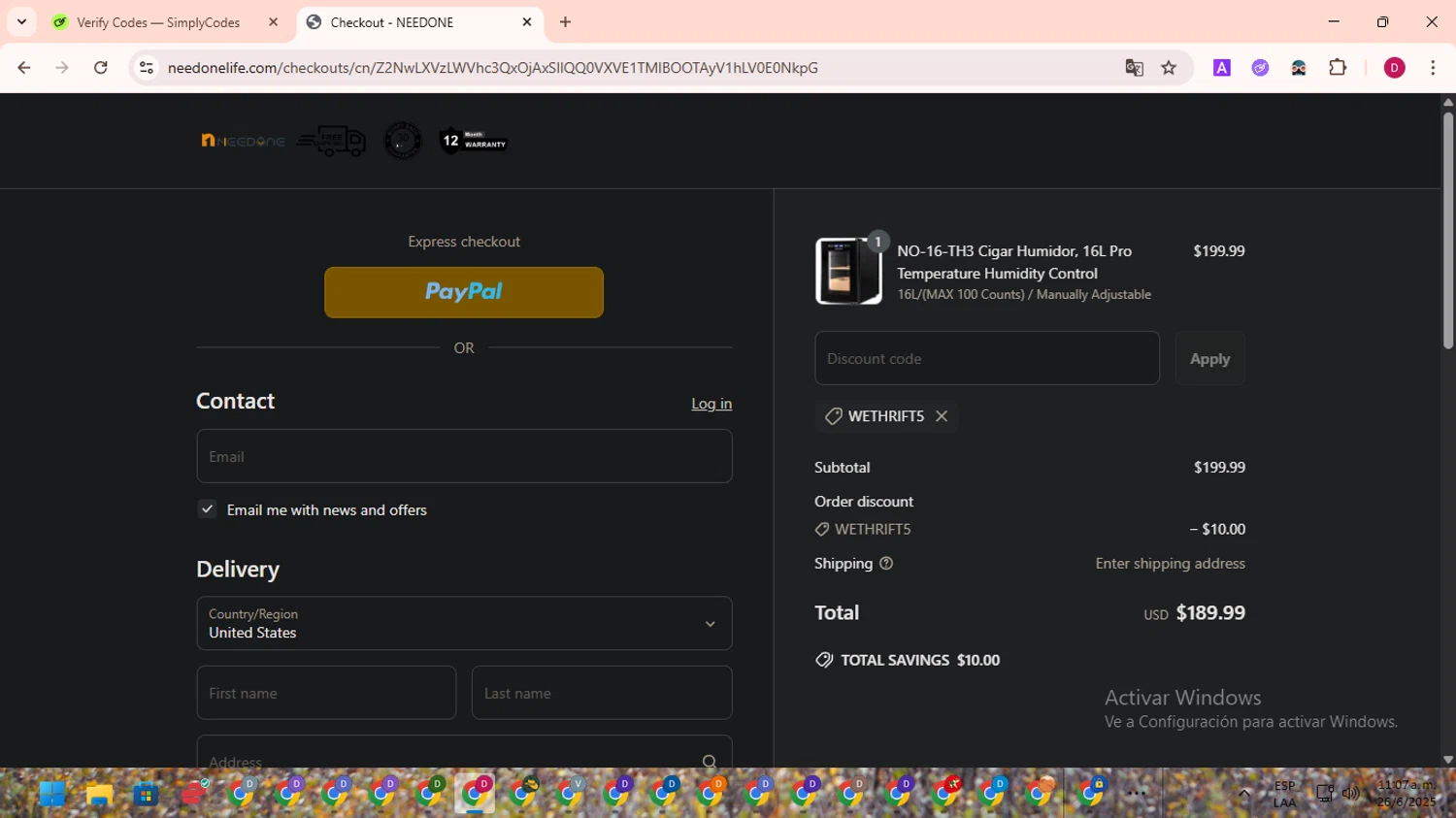Switch to the Verify Codes — SimplyCodes tab
Image resolution: width=1456 pixels, height=818 pixels.
click(x=158, y=22)
